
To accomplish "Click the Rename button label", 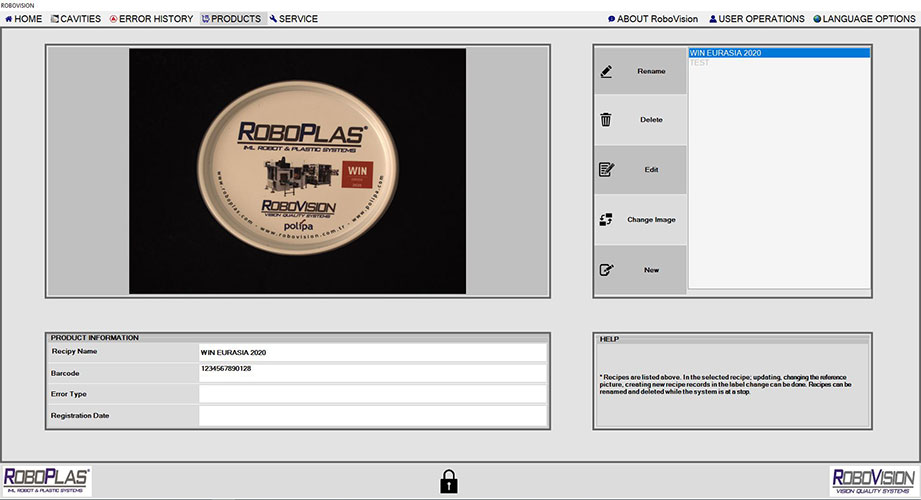I will (x=651, y=71).
